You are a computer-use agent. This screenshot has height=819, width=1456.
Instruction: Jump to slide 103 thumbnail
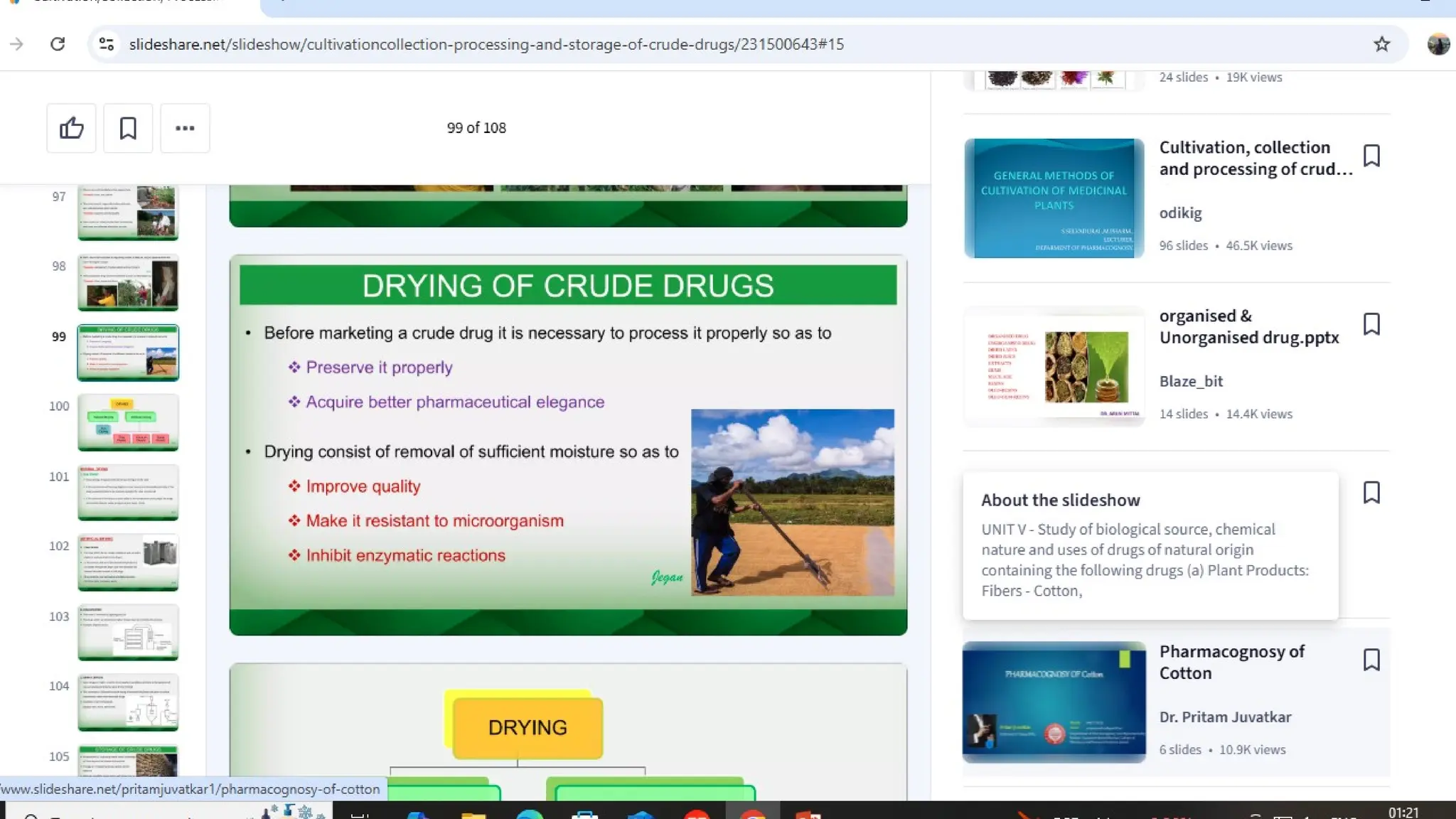pos(128,633)
